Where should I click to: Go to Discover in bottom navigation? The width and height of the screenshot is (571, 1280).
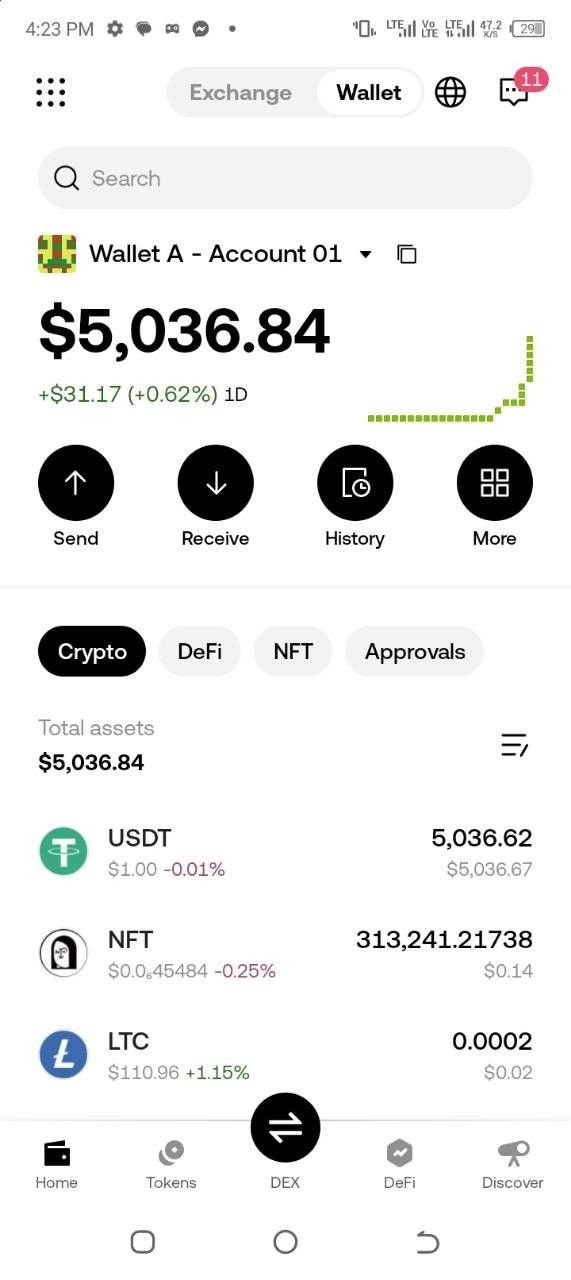(x=513, y=1166)
